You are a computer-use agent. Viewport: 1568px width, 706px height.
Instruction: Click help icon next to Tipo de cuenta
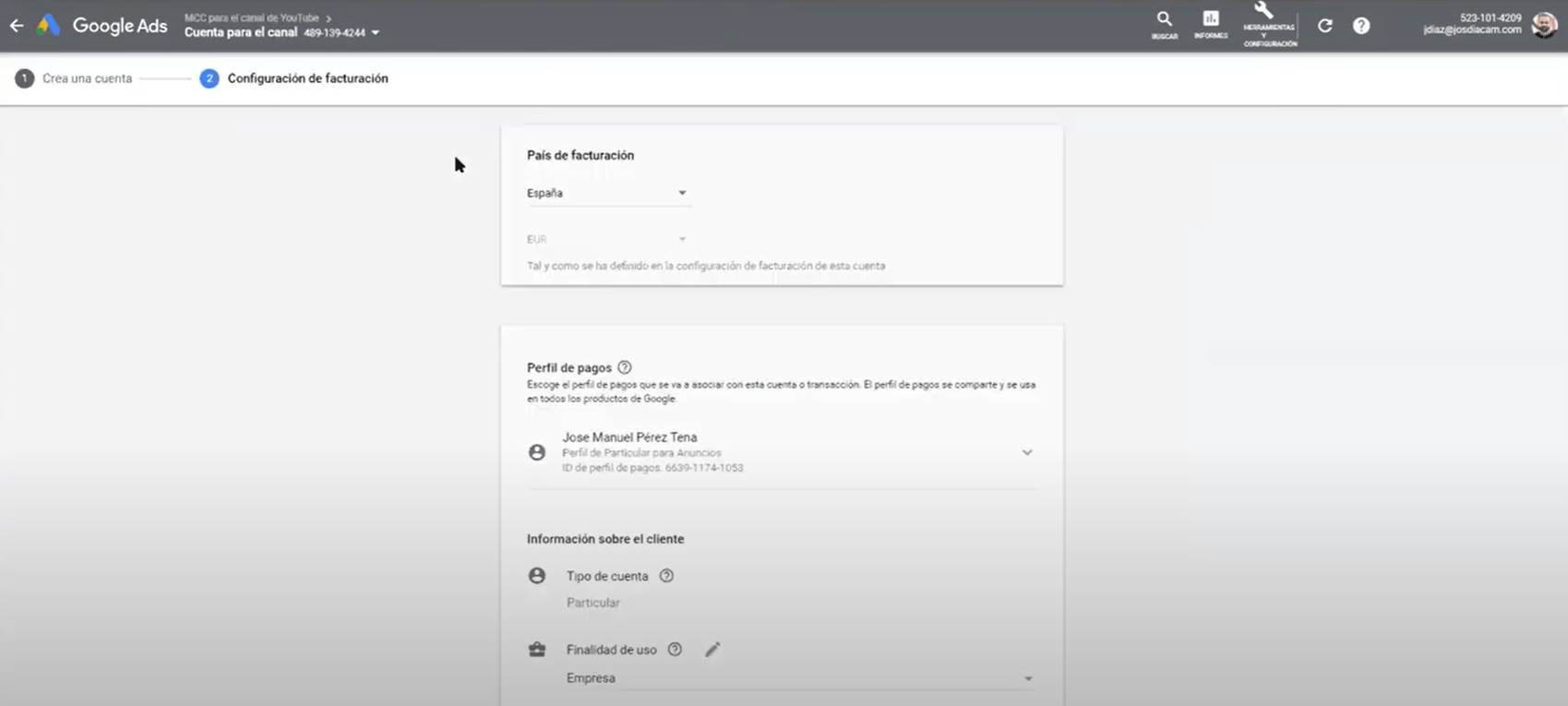tap(666, 576)
